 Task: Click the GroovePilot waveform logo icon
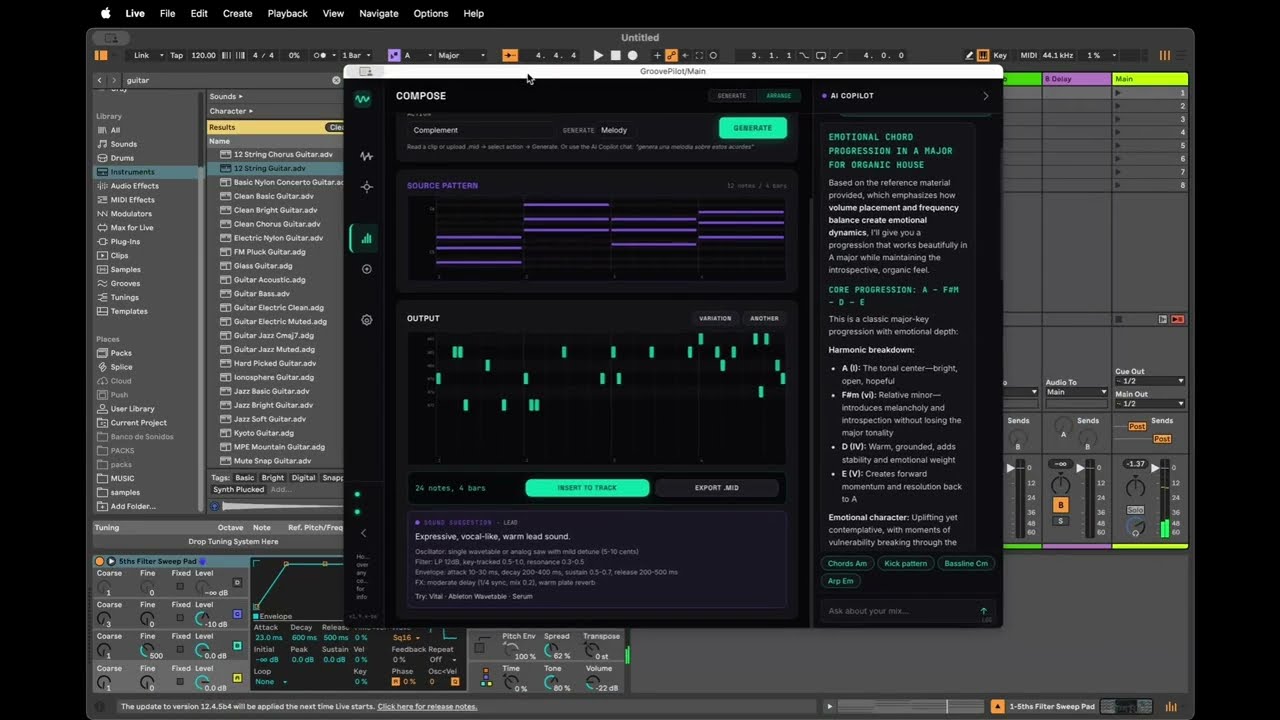coord(362,99)
